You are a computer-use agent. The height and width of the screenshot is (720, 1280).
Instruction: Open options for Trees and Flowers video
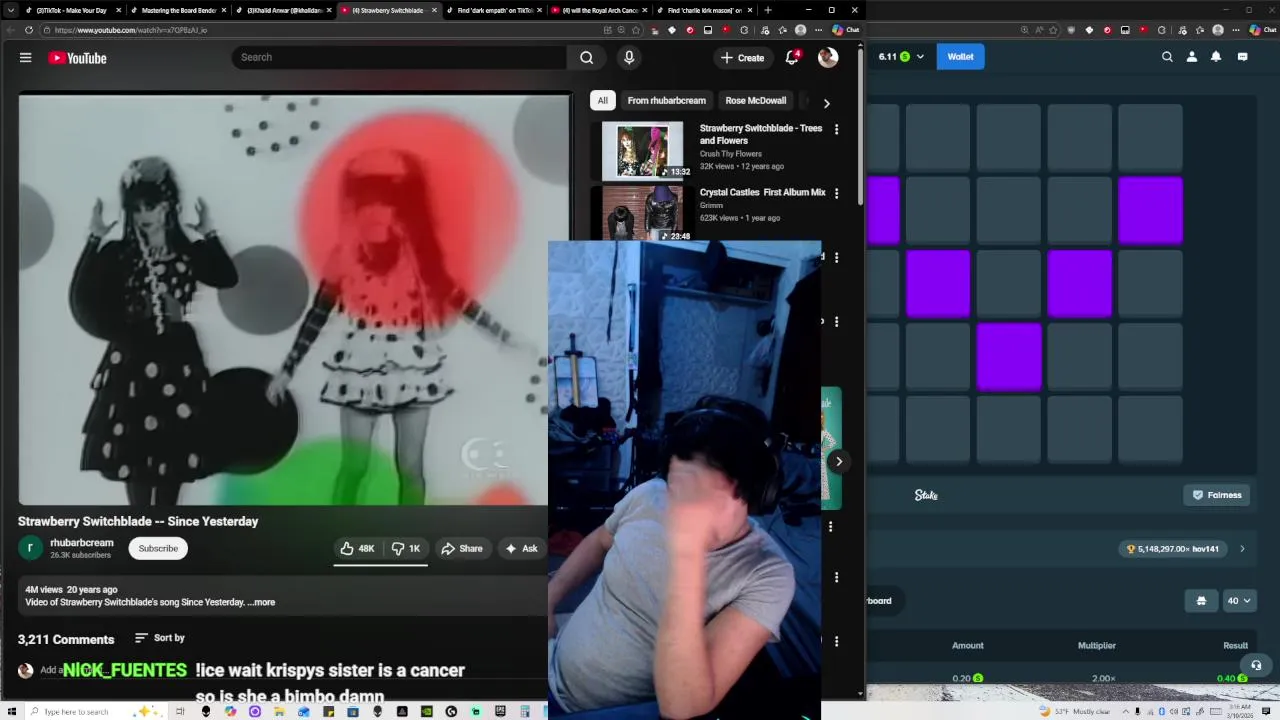pyautogui.click(x=837, y=129)
